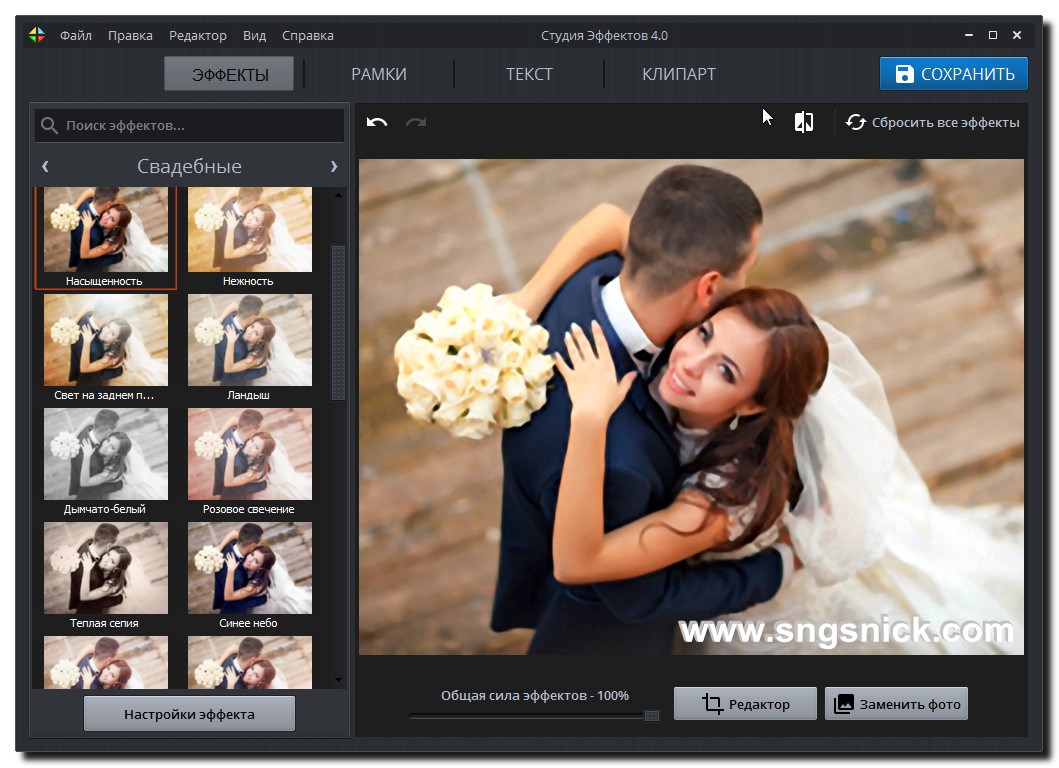Click the Свадебные category title

(189, 166)
